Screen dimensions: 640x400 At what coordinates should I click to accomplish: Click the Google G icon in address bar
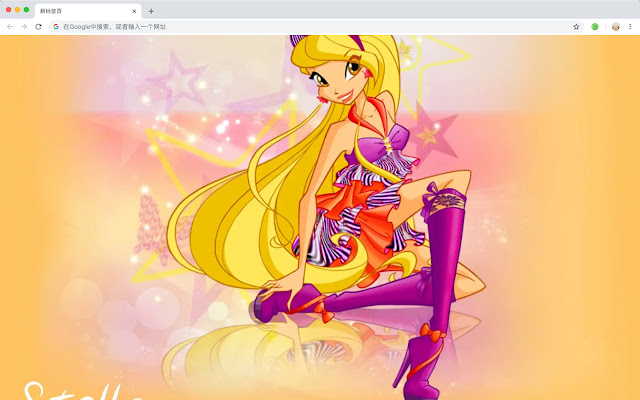56,27
